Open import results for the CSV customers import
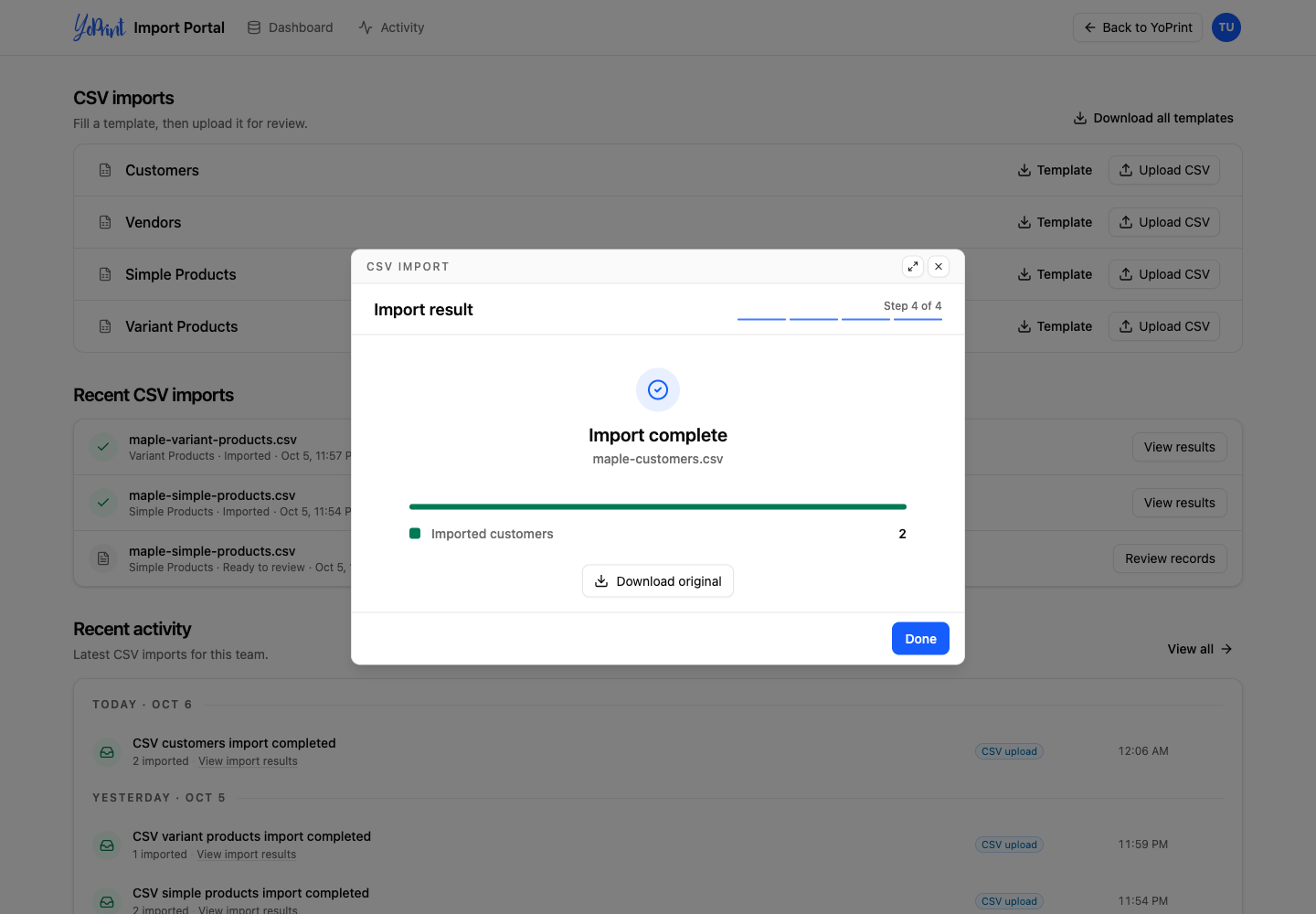The image size is (1316, 914). pos(248,761)
